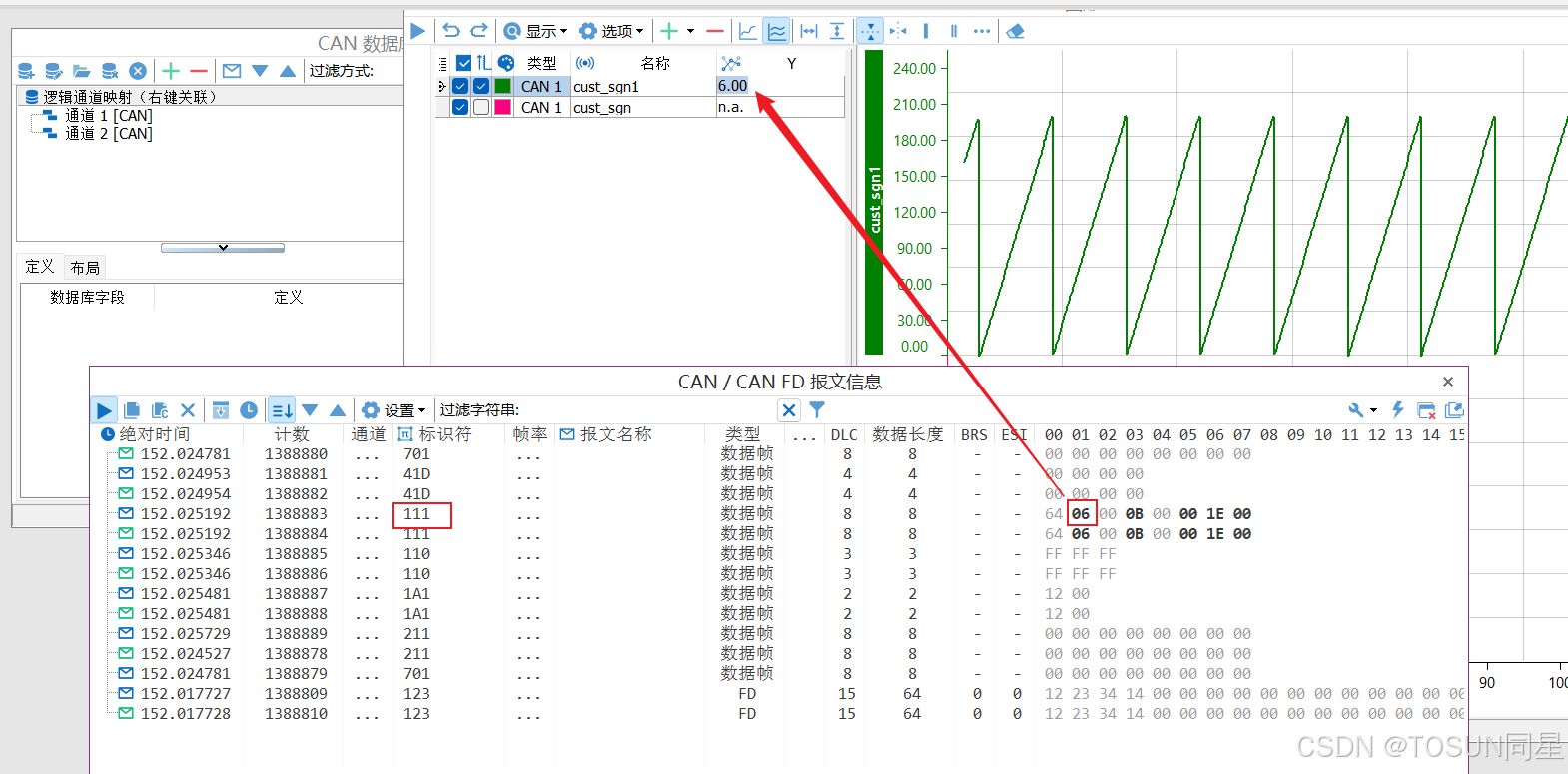Close the CAN / CAN FD 报文信息 window
Image resolution: width=1568 pixels, height=774 pixels.
pos(1448,382)
